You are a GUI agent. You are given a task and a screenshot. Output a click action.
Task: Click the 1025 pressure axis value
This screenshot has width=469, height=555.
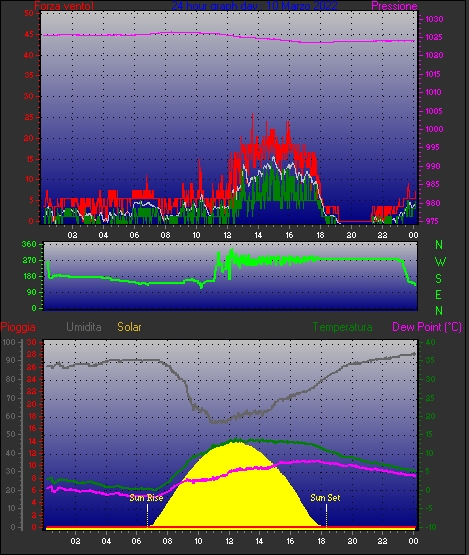pyautogui.click(x=434, y=37)
